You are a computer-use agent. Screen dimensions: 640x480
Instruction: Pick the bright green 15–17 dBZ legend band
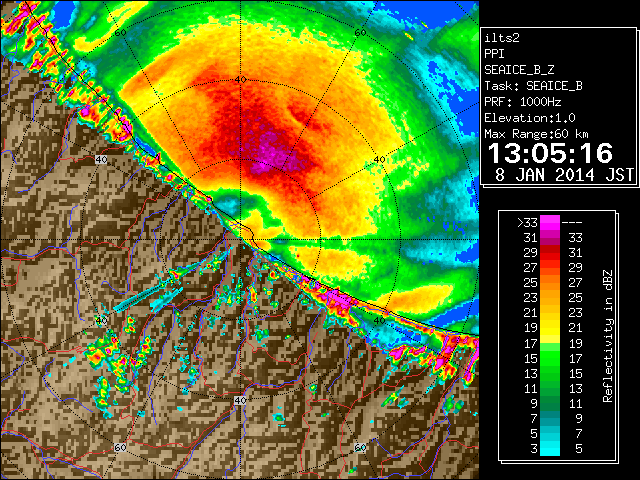point(550,358)
